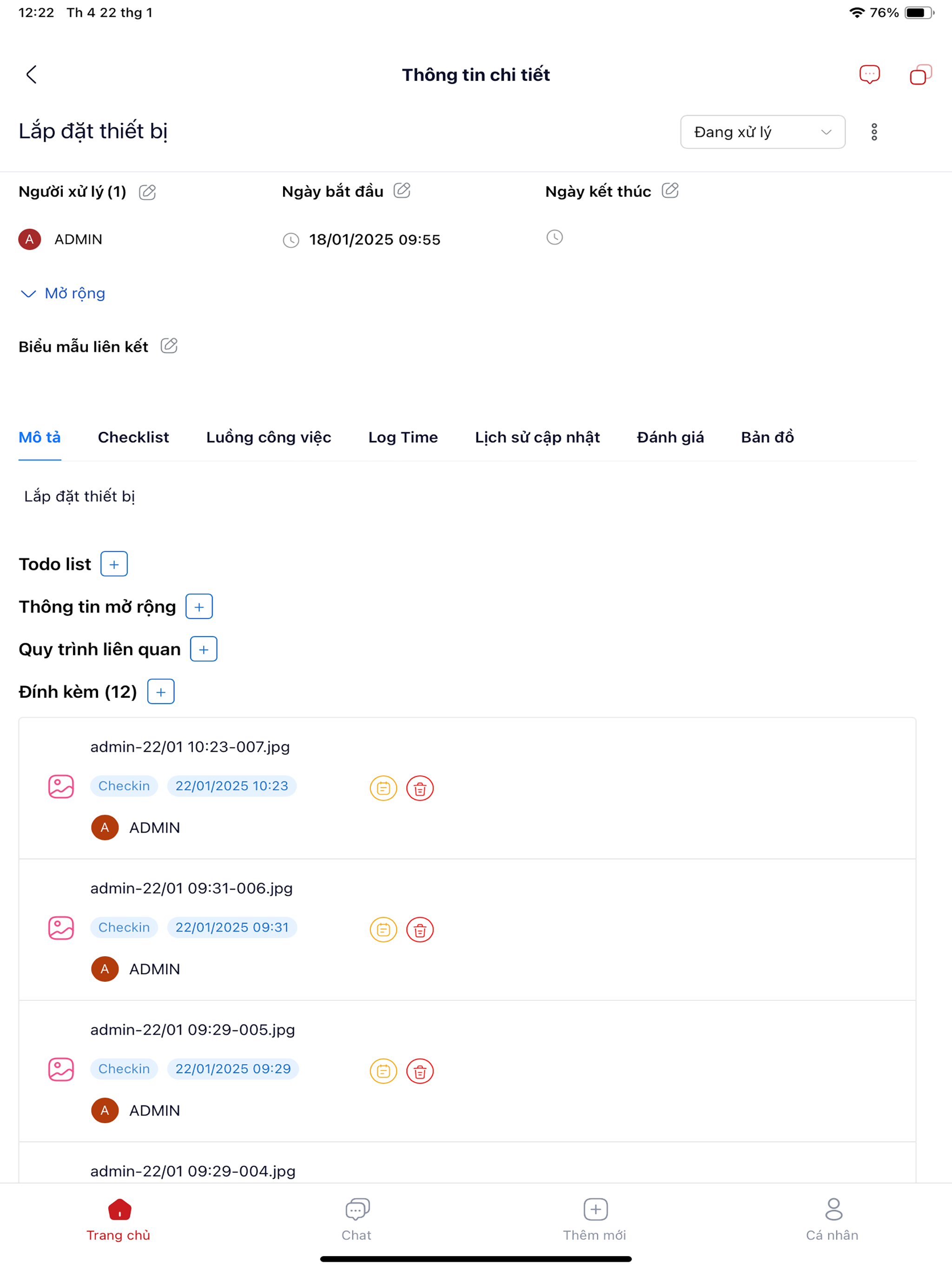Add Thông tin mở rộng entry

pyautogui.click(x=199, y=606)
